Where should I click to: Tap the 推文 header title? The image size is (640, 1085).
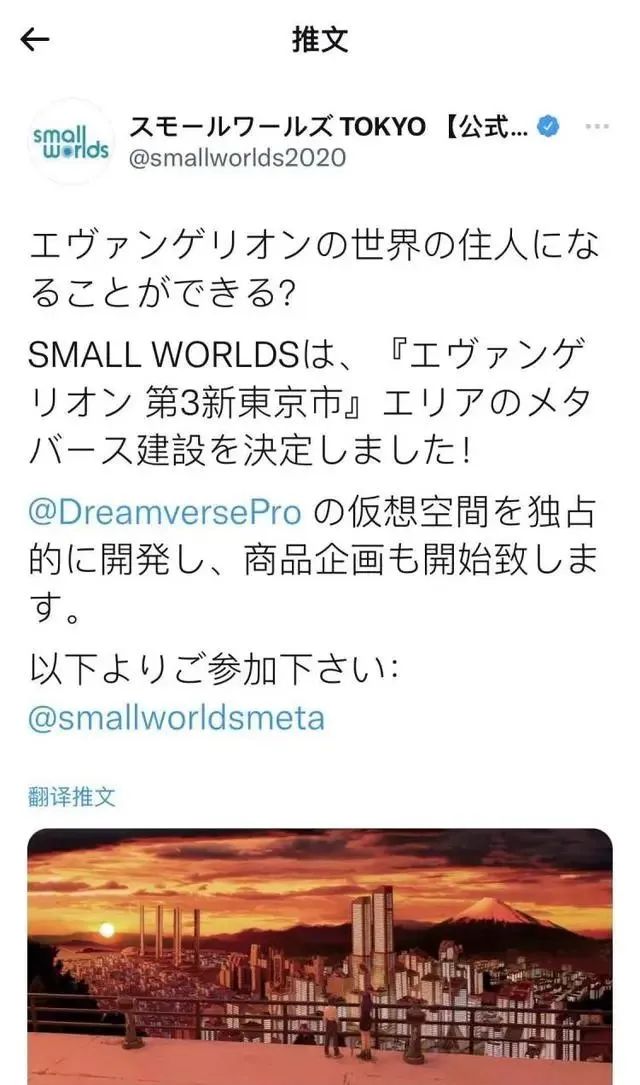pyautogui.click(x=320, y=39)
